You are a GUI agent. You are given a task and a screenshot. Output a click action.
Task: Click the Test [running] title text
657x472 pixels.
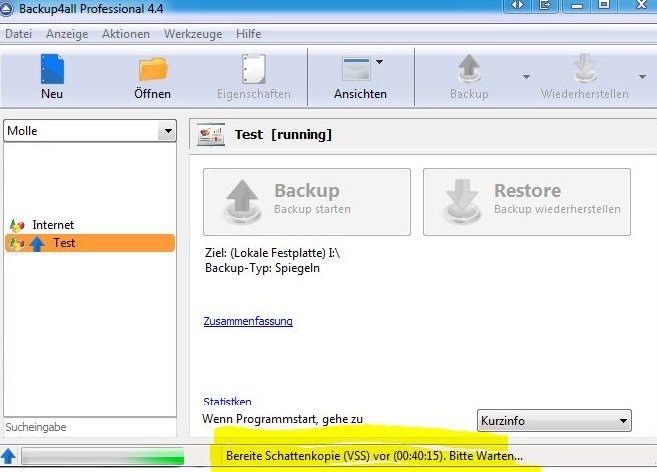click(x=283, y=135)
